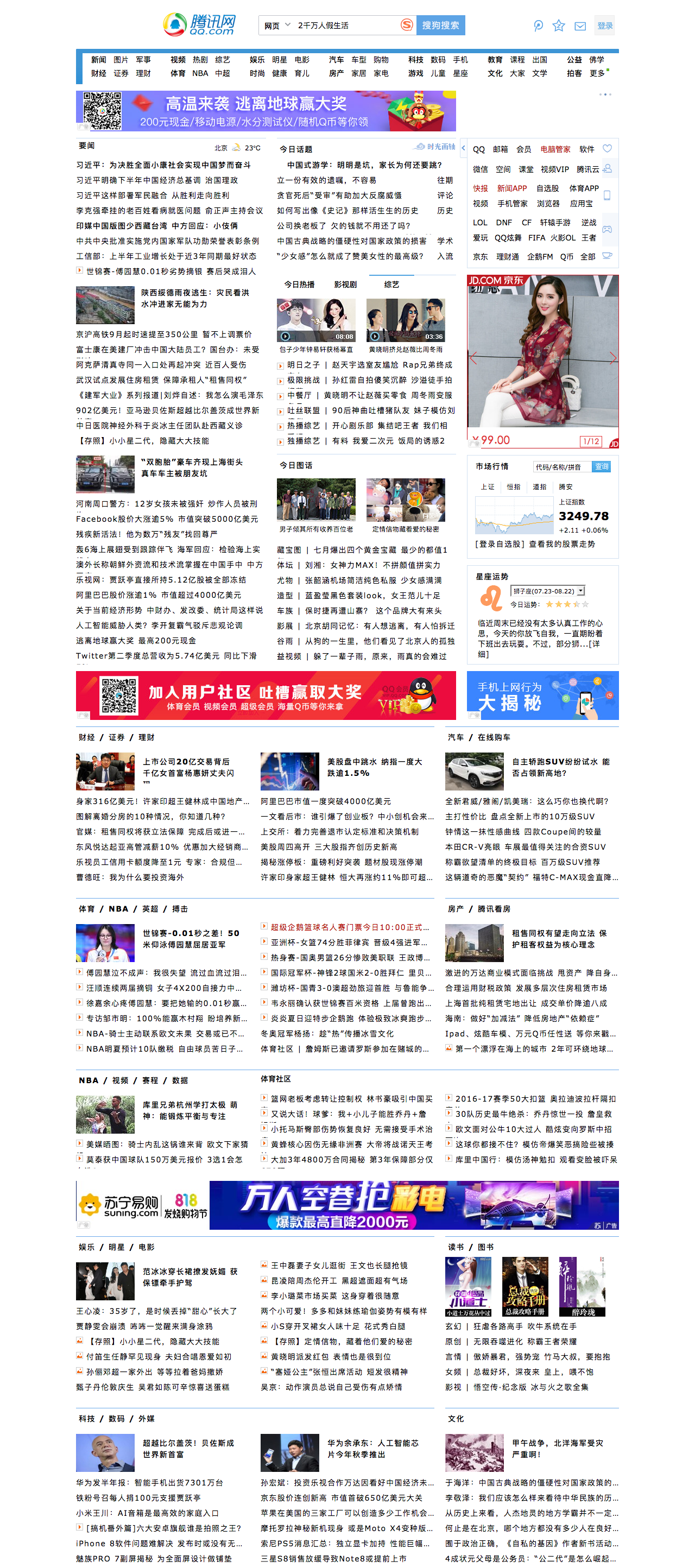Select the 恒指 market index tab
The width and height of the screenshot is (695, 1568).
tap(514, 486)
